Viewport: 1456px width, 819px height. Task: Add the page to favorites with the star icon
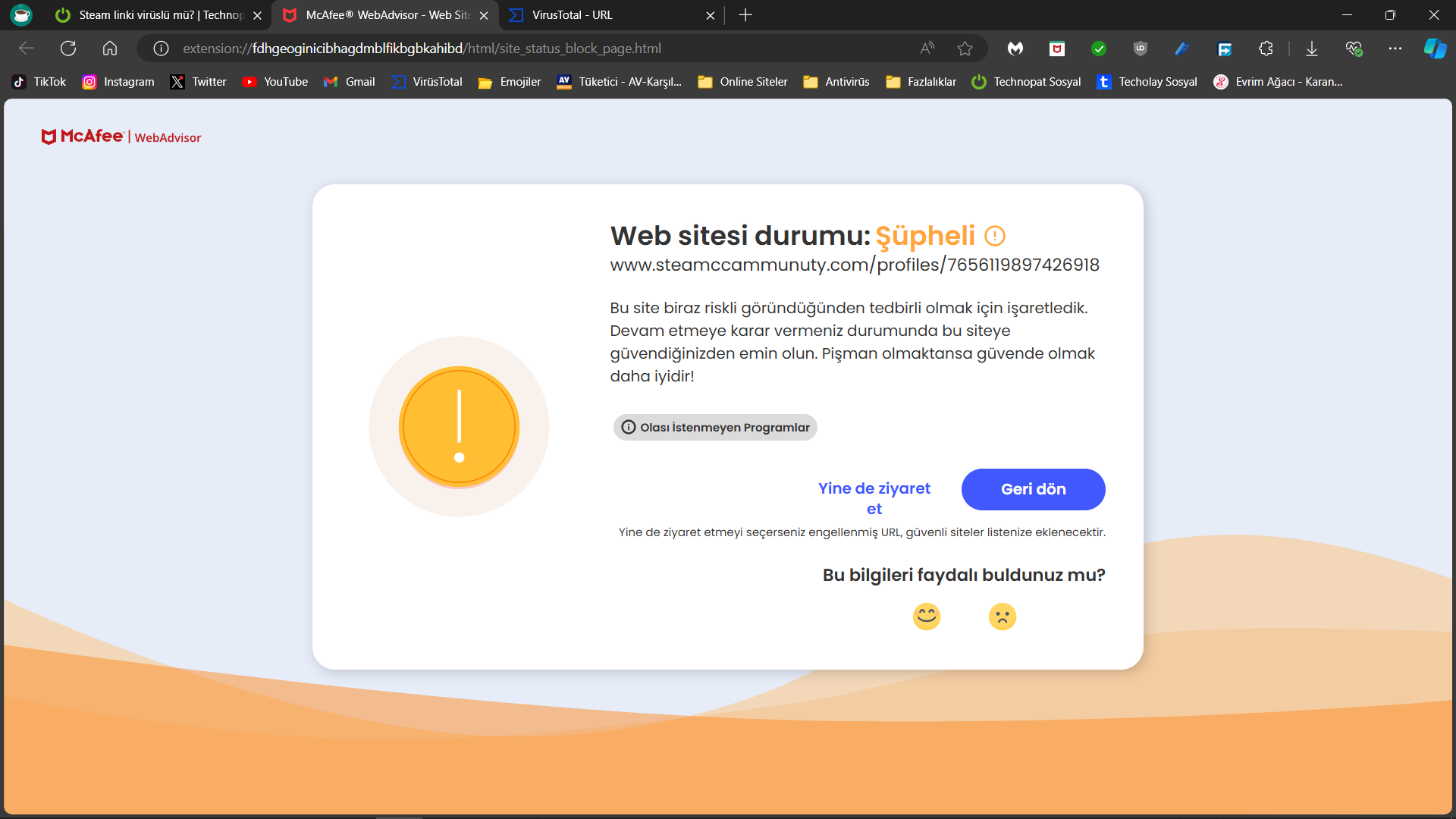pyautogui.click(x=965, y=49)
